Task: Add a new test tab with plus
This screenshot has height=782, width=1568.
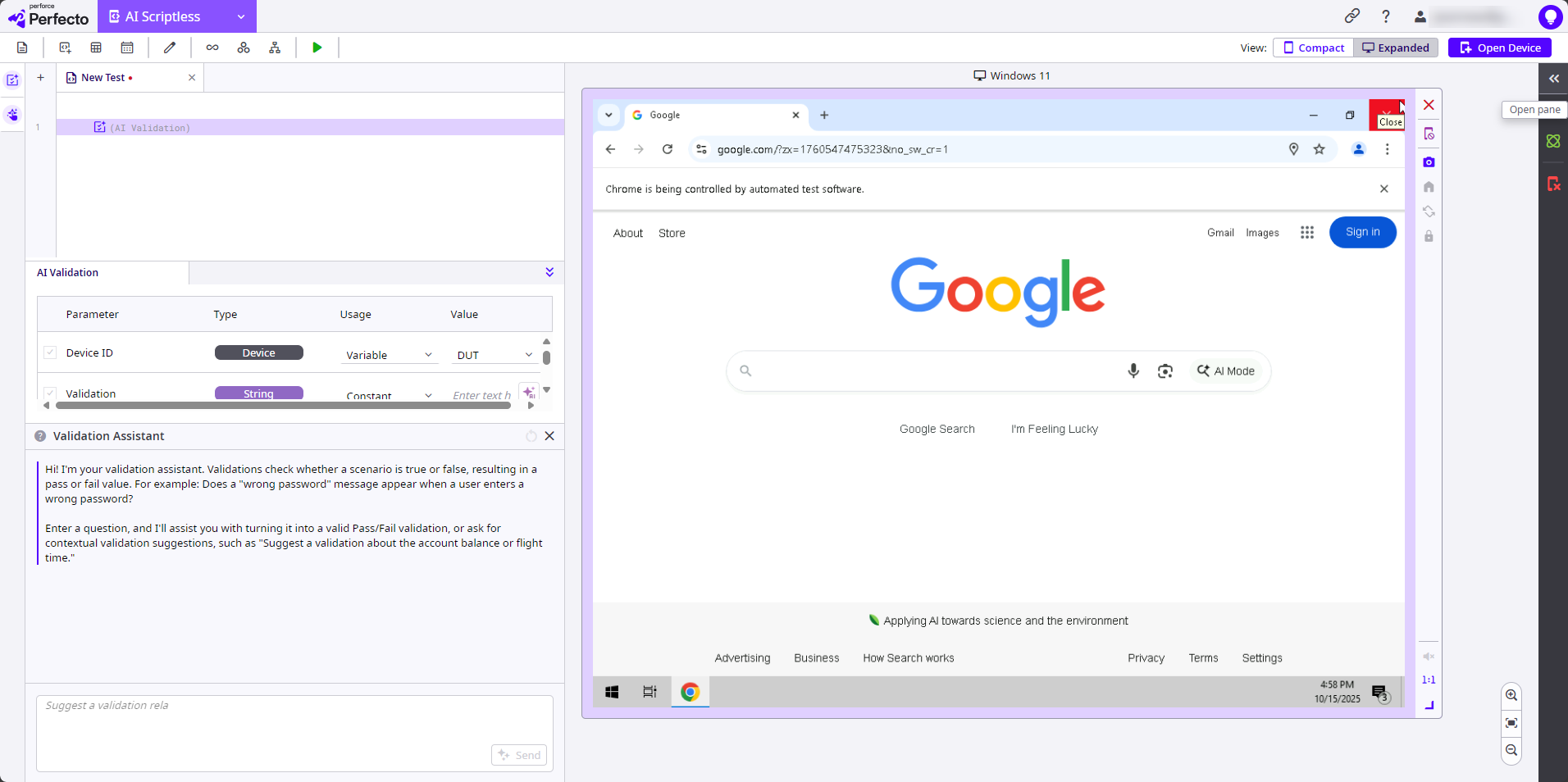Action: click(40, 78)
